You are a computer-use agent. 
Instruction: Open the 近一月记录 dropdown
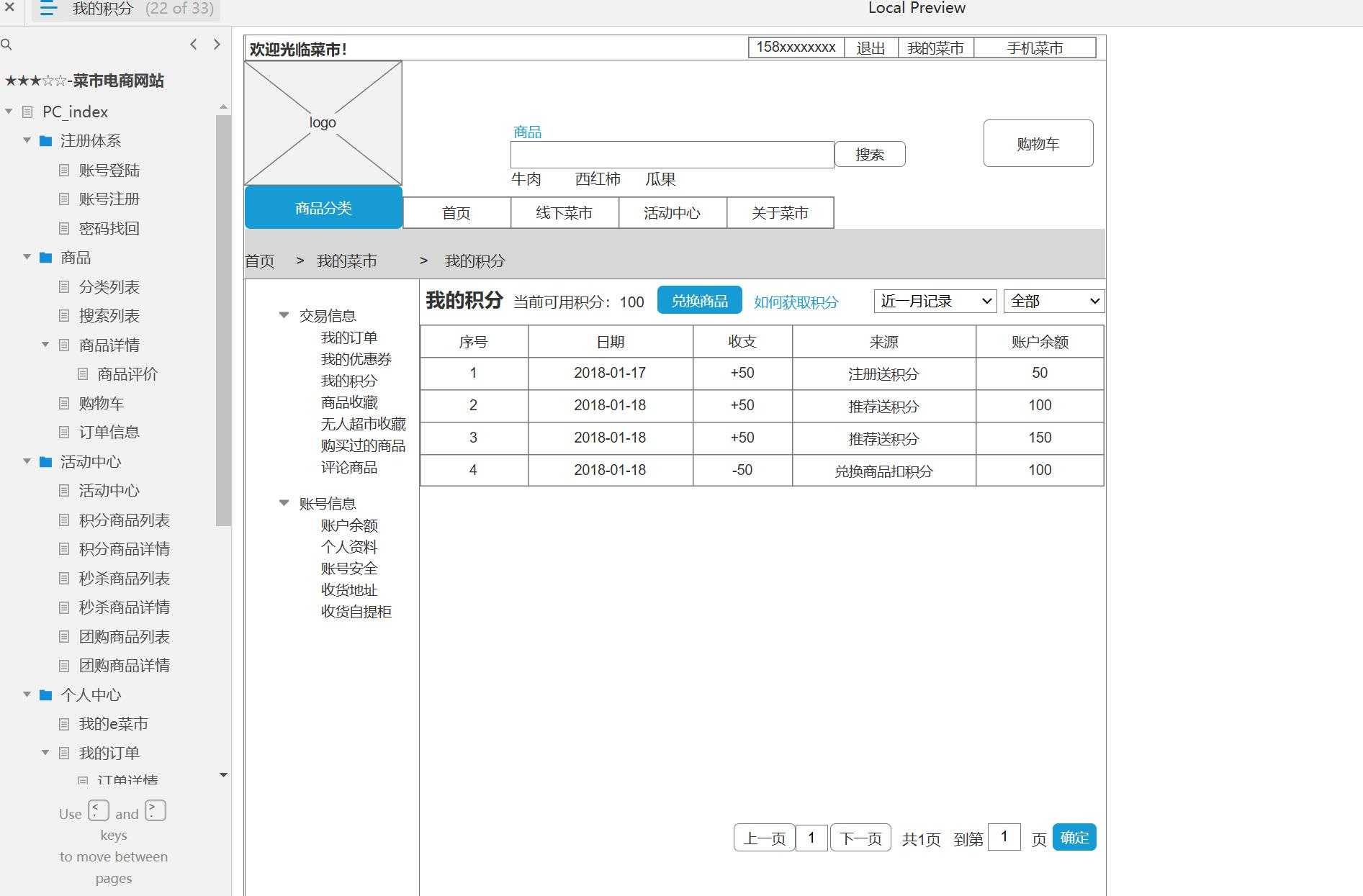(x=935, y=301)
